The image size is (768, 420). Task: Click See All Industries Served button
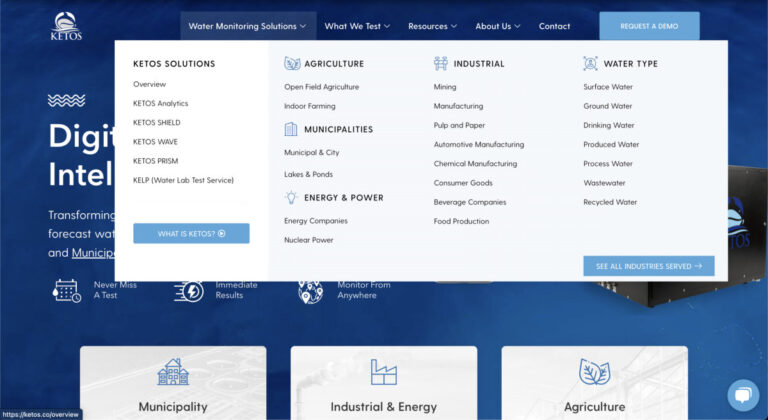coord(648,266)
